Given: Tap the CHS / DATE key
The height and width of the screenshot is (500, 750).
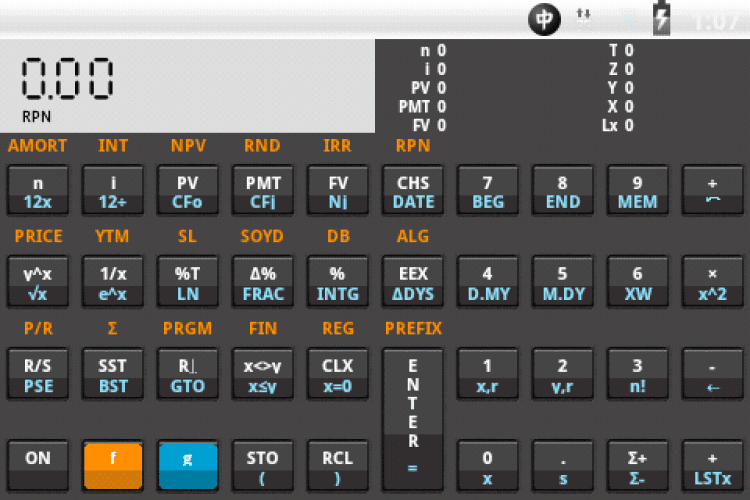Looking at the screenshot, I should [413, 190].
